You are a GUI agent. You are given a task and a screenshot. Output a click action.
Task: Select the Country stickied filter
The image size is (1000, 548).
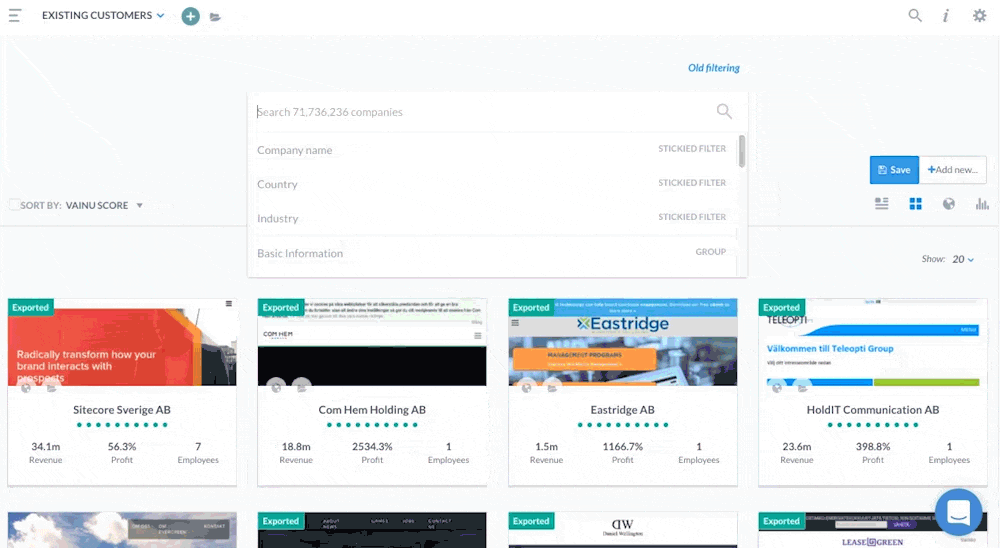(492, 184)
